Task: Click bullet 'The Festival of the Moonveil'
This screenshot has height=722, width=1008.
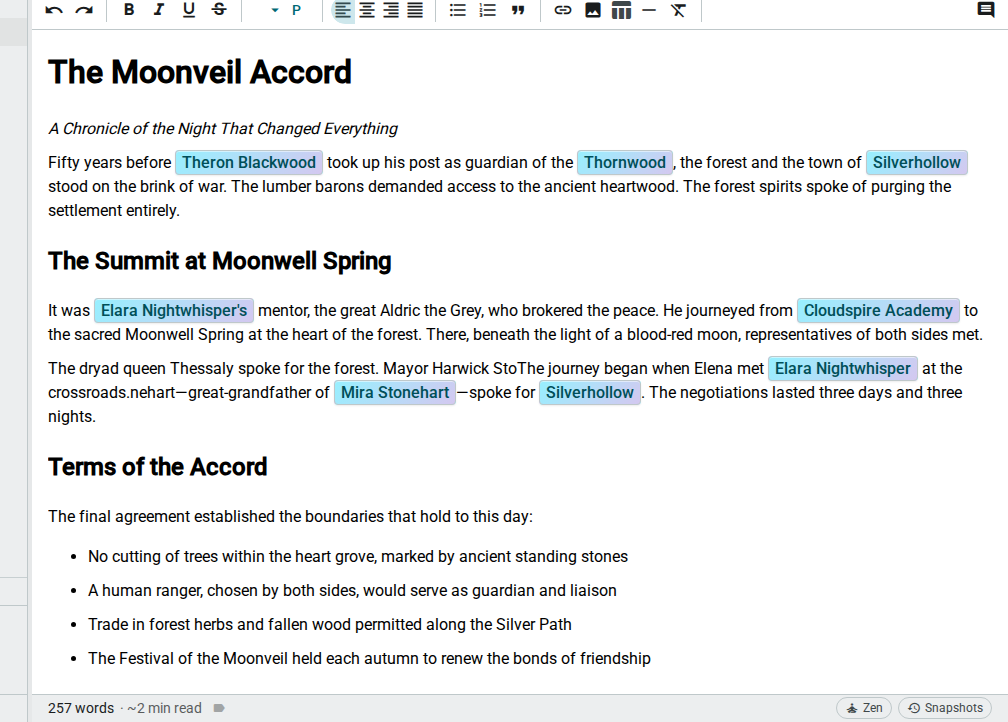Action: (x=370, y=659)
